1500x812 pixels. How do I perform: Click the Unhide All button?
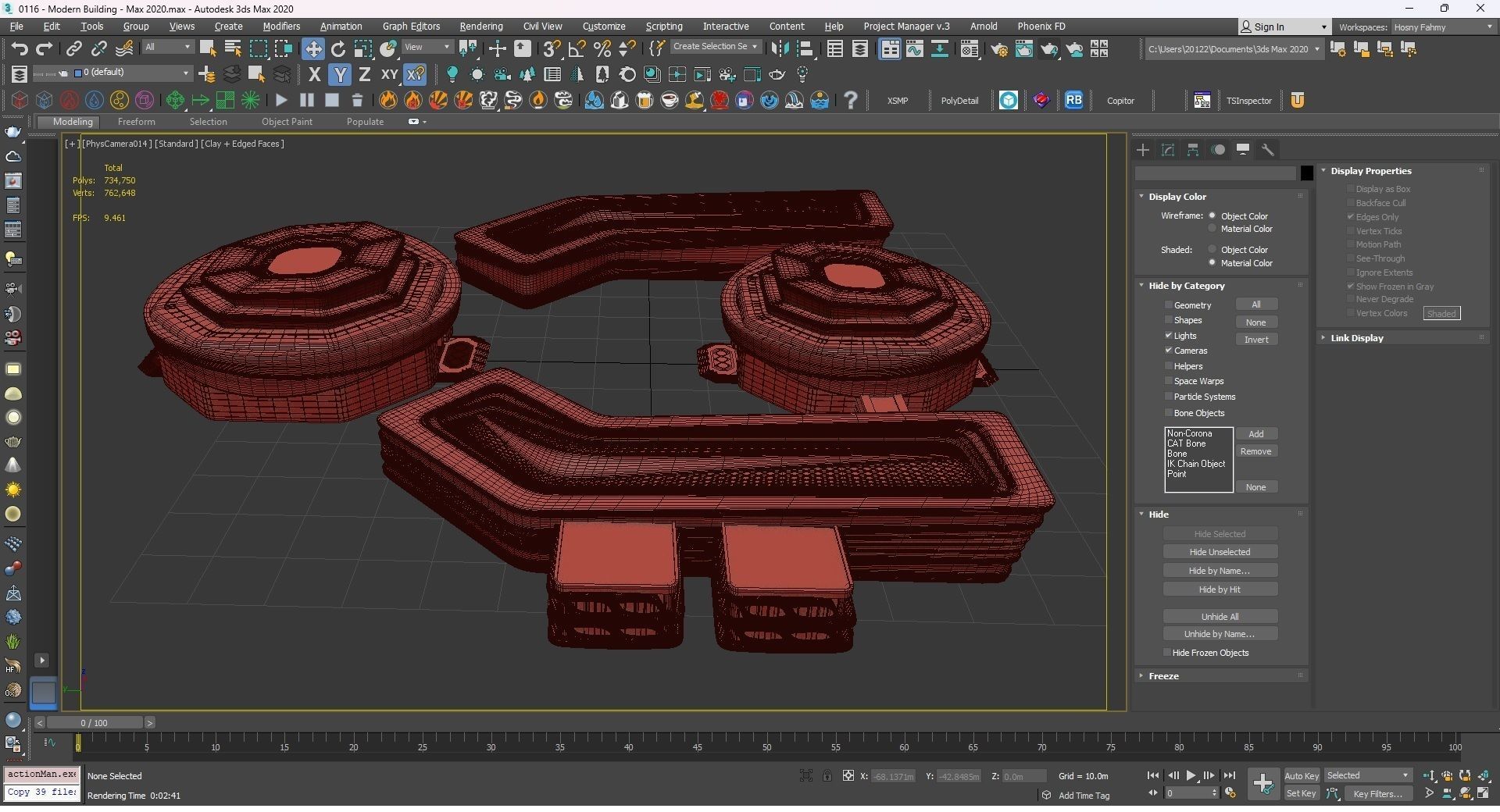pos(1220,617)
